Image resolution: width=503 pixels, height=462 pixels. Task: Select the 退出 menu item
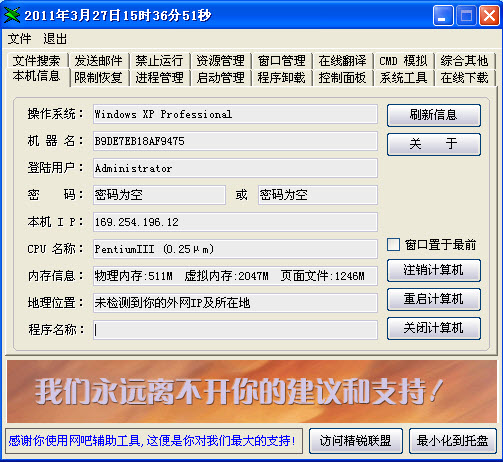[x=55, y=39]
